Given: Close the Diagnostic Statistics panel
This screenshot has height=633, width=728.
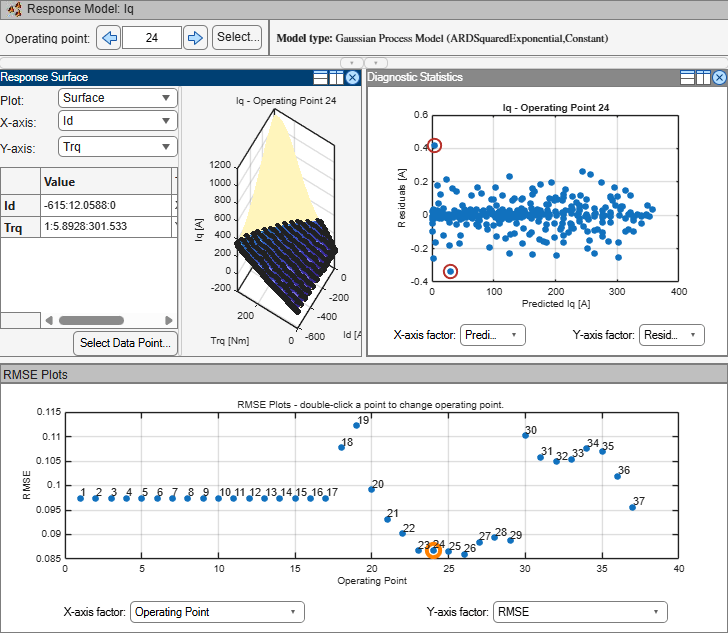Looking at the screenshot, I should click(719, 78).
